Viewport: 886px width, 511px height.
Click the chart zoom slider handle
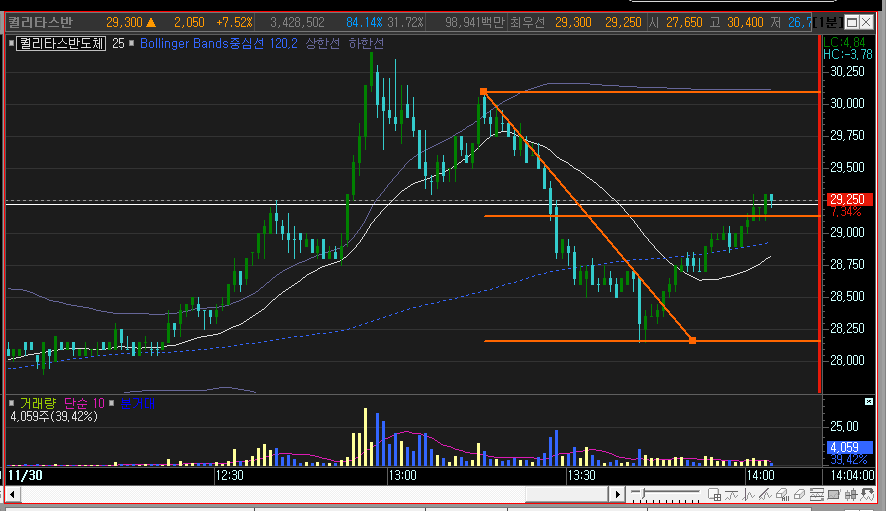pyautogui.click(x=643, y=495)
